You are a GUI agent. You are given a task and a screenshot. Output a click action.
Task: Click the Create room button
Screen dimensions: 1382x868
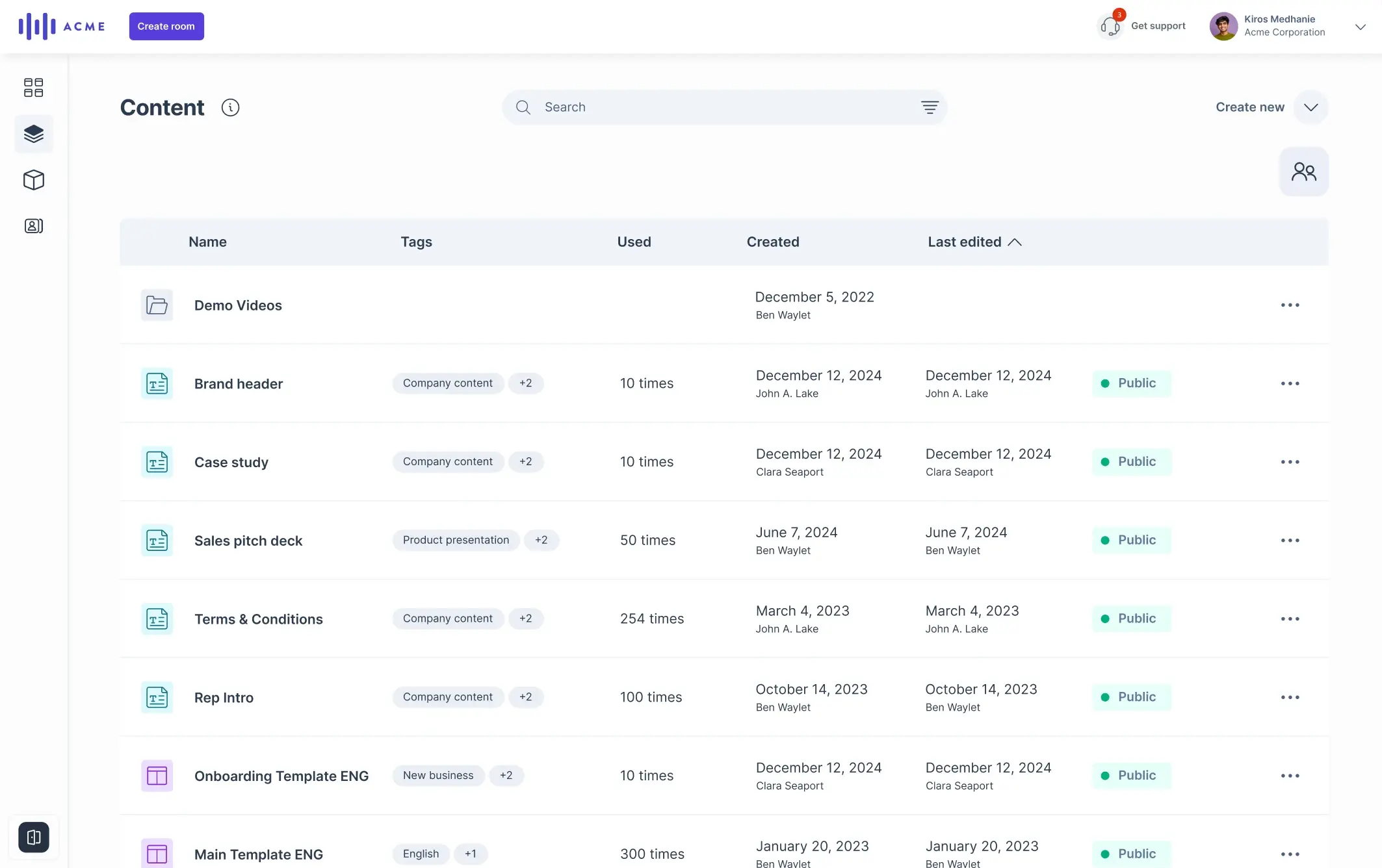click(166, 26)
